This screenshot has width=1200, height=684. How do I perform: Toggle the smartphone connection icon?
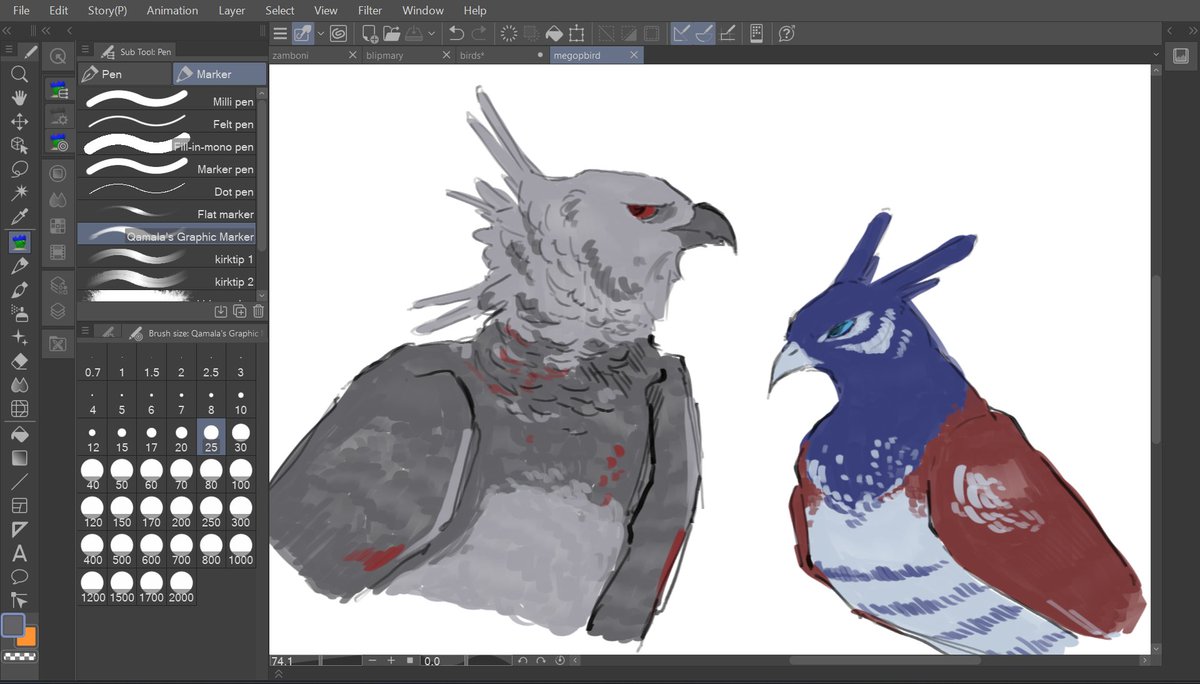tap(757, 33)
